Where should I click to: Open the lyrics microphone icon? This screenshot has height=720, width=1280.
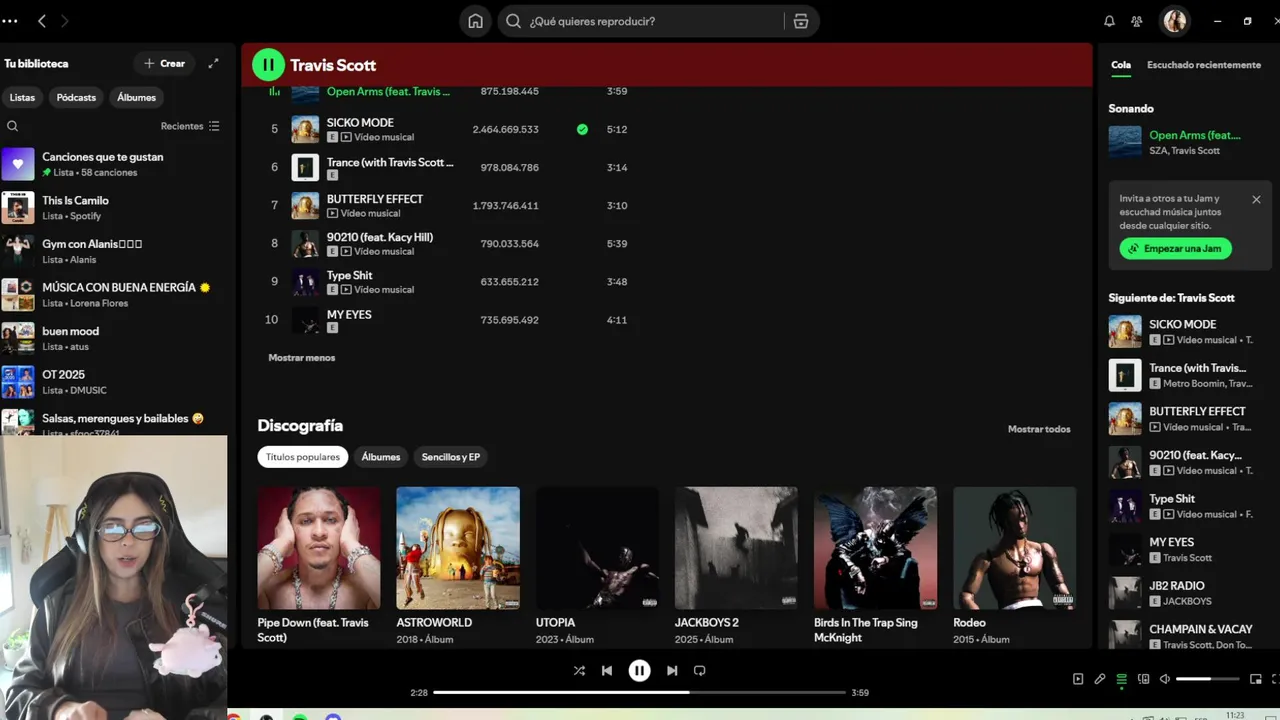1100,679
